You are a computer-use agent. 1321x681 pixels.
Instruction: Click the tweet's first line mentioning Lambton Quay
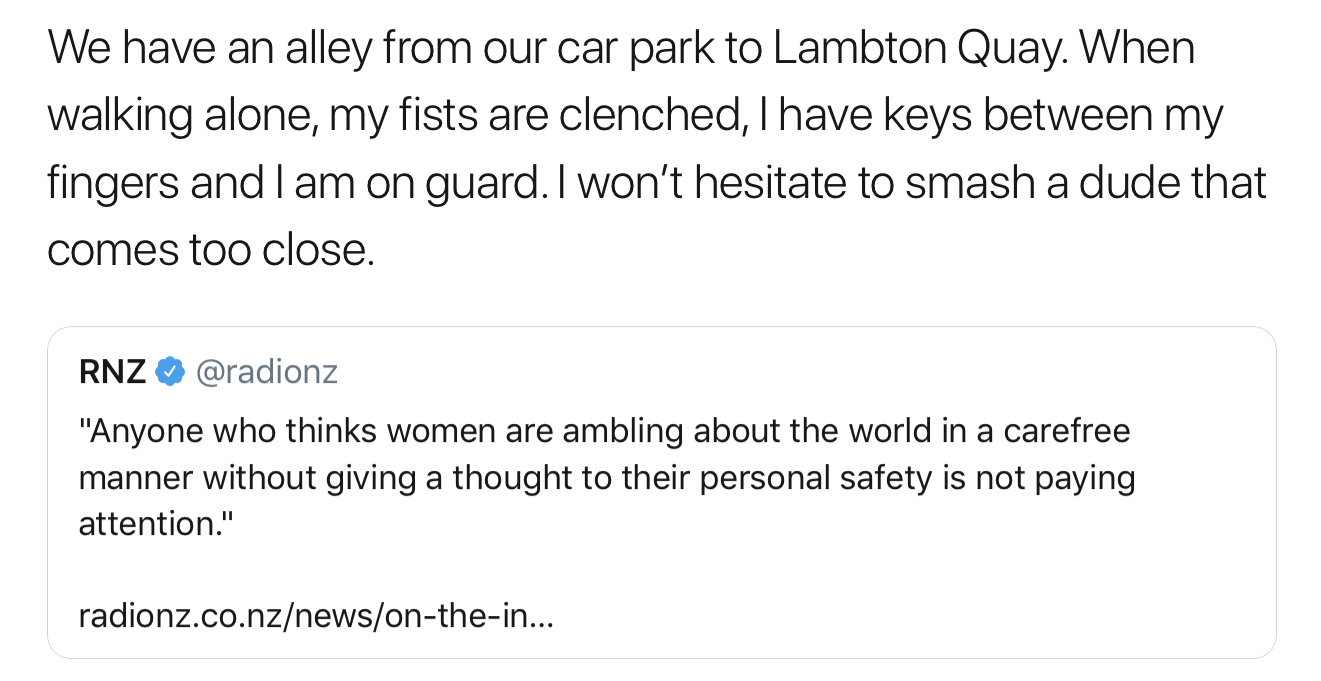point(621,48)
